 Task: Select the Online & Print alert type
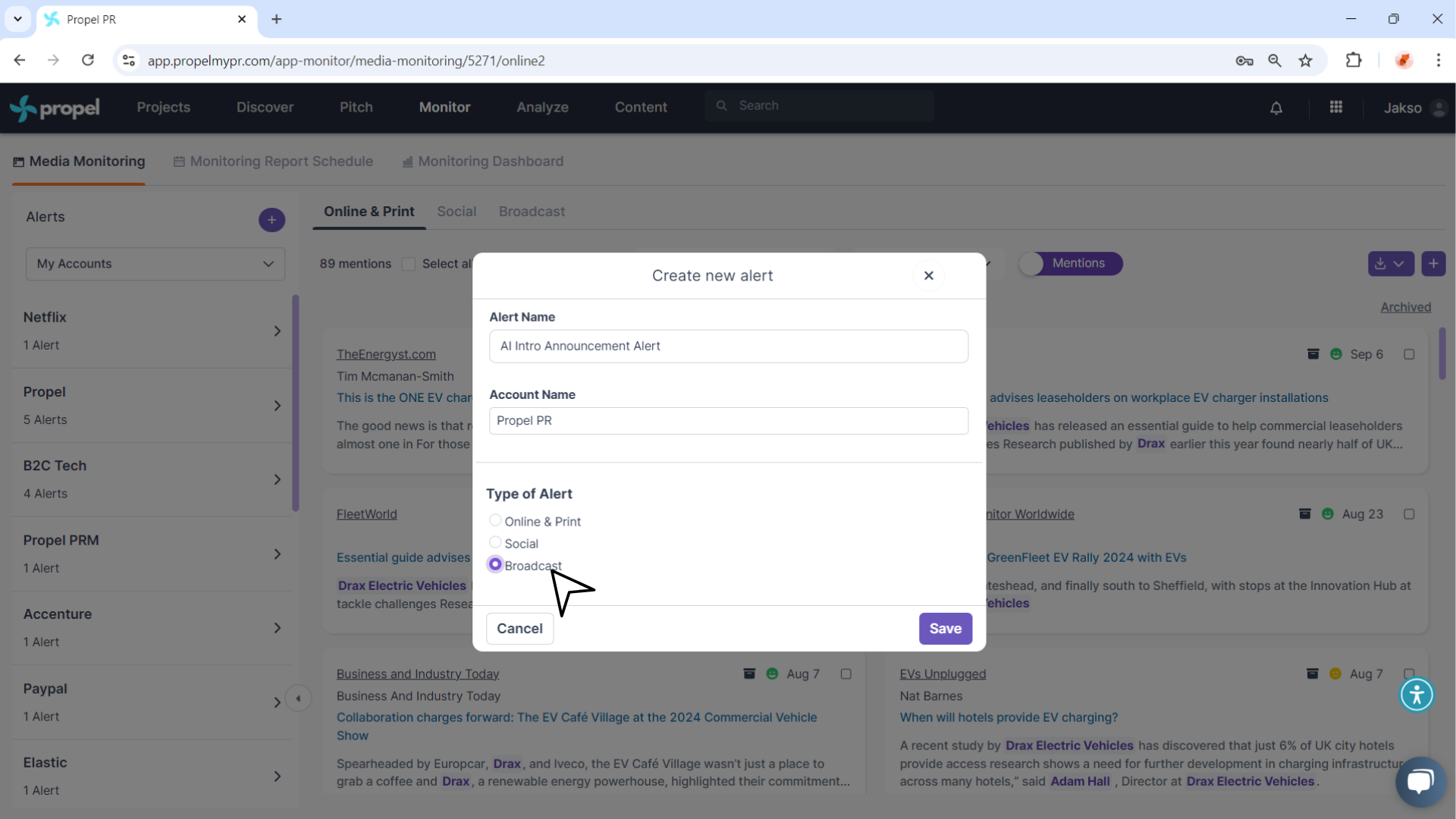tap(495, 520)
